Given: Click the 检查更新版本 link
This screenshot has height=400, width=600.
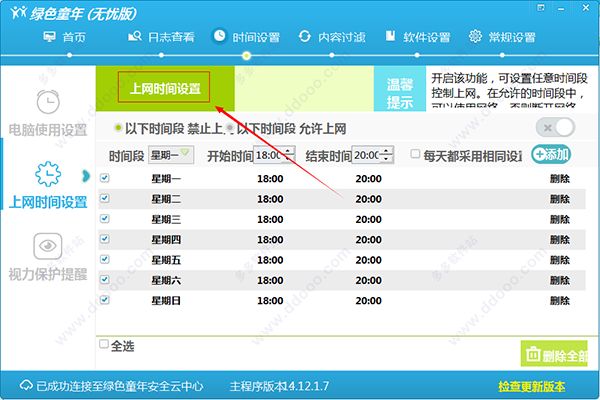Looking at the screenshot, I should (x=532, y=386).
